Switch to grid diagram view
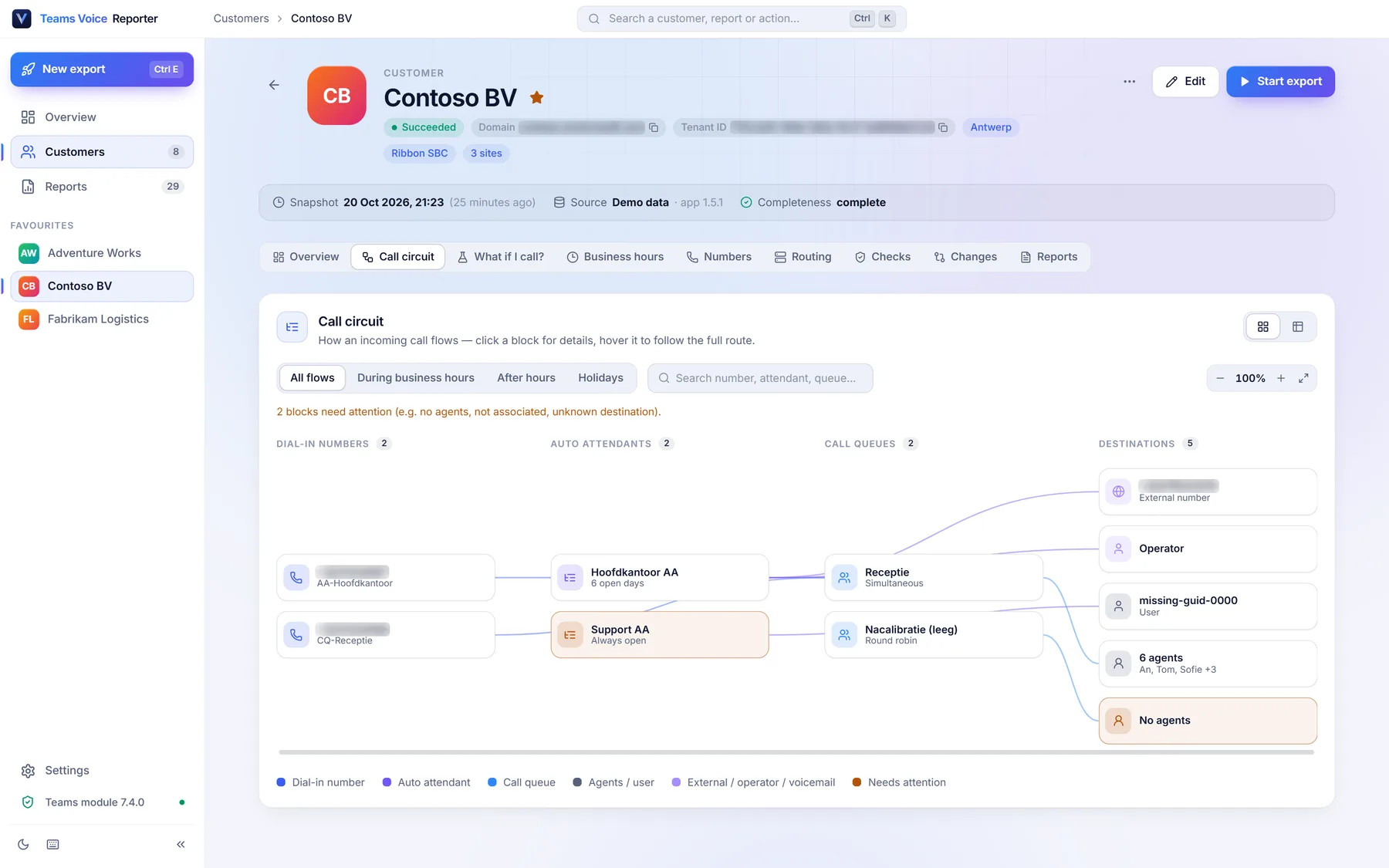 1263,327
